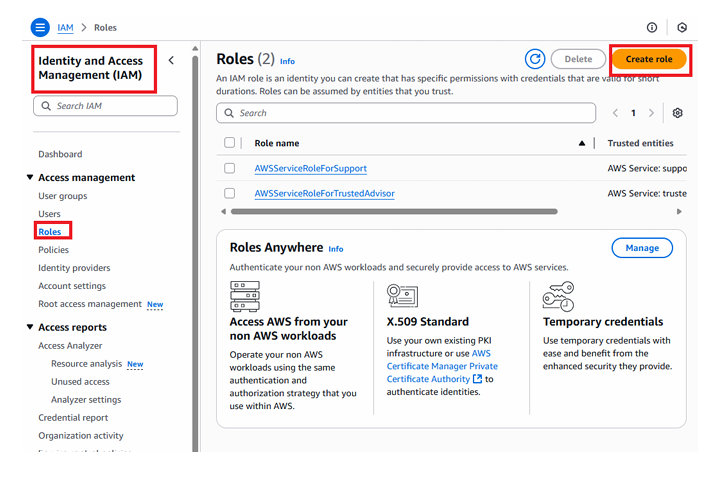Click the Search IAM input field
The height and width of the screenshot is (494, 717).
[x=105, y=106]
